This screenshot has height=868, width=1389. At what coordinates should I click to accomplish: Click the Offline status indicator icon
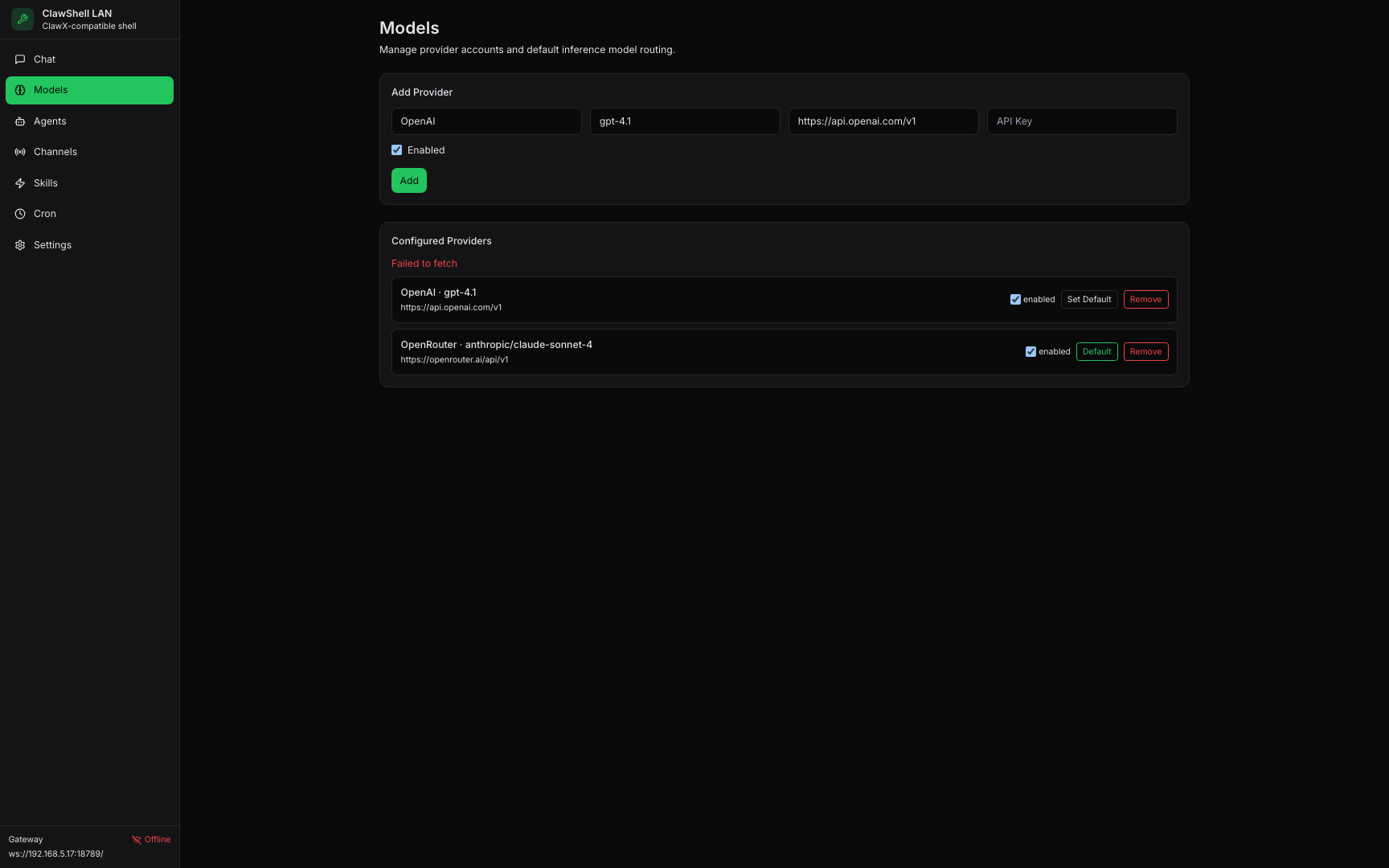pyautogui.click(x=138, y=839)
